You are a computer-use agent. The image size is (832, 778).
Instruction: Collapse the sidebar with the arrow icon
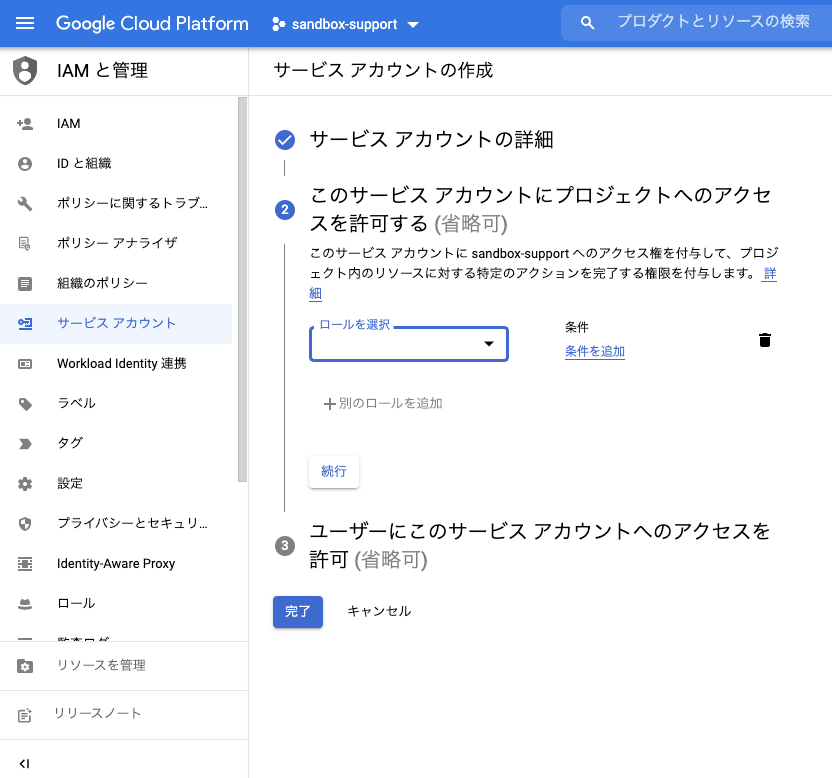pos(25,763)
